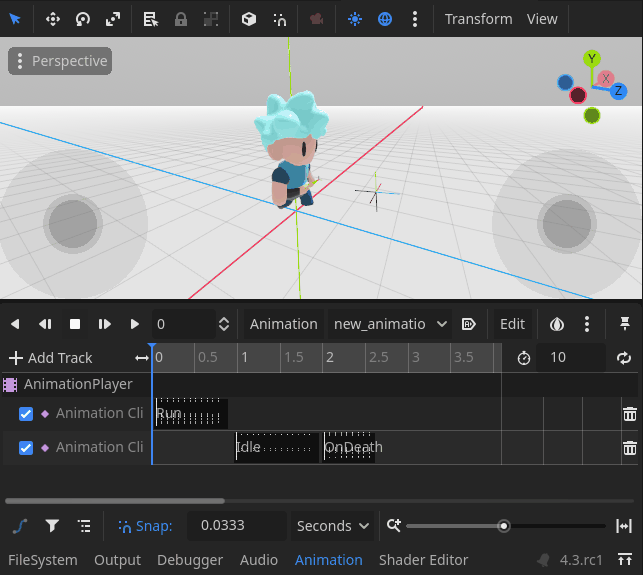Select the Idle animation clip

click(x=277, y=447)
